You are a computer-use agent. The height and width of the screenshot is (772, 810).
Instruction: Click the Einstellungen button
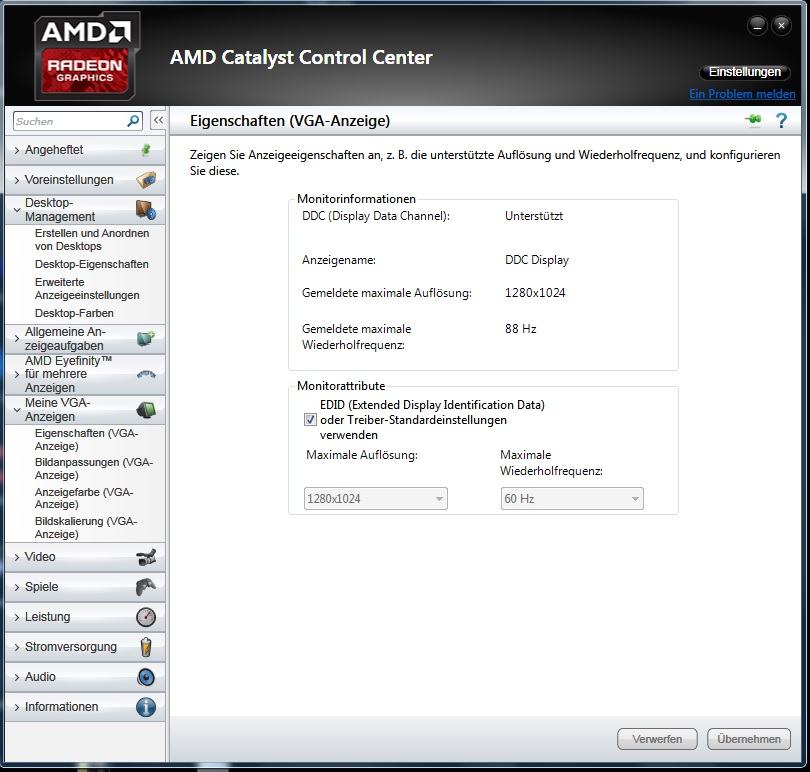click(x=744, y=72)
